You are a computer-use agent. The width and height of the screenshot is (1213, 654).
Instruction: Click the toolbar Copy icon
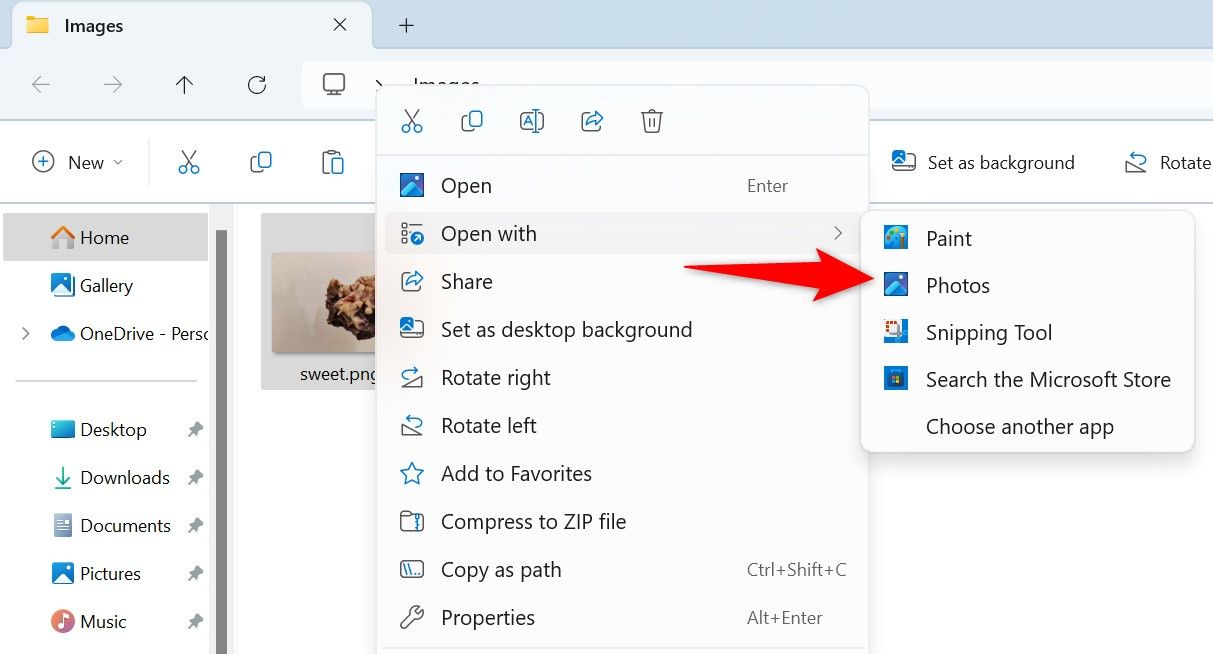point(261,162)
